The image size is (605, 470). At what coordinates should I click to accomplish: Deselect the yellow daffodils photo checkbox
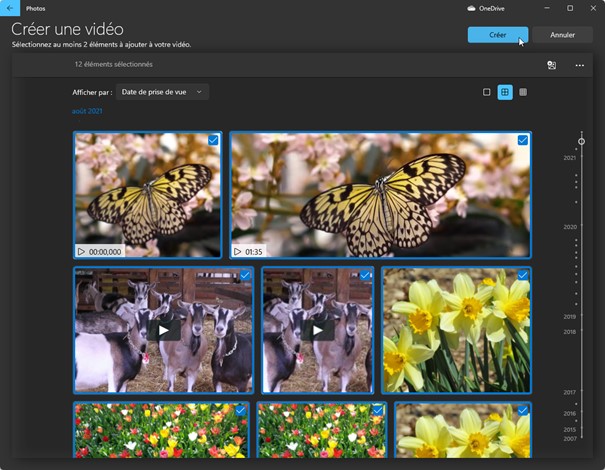click(x=523, y=275)
